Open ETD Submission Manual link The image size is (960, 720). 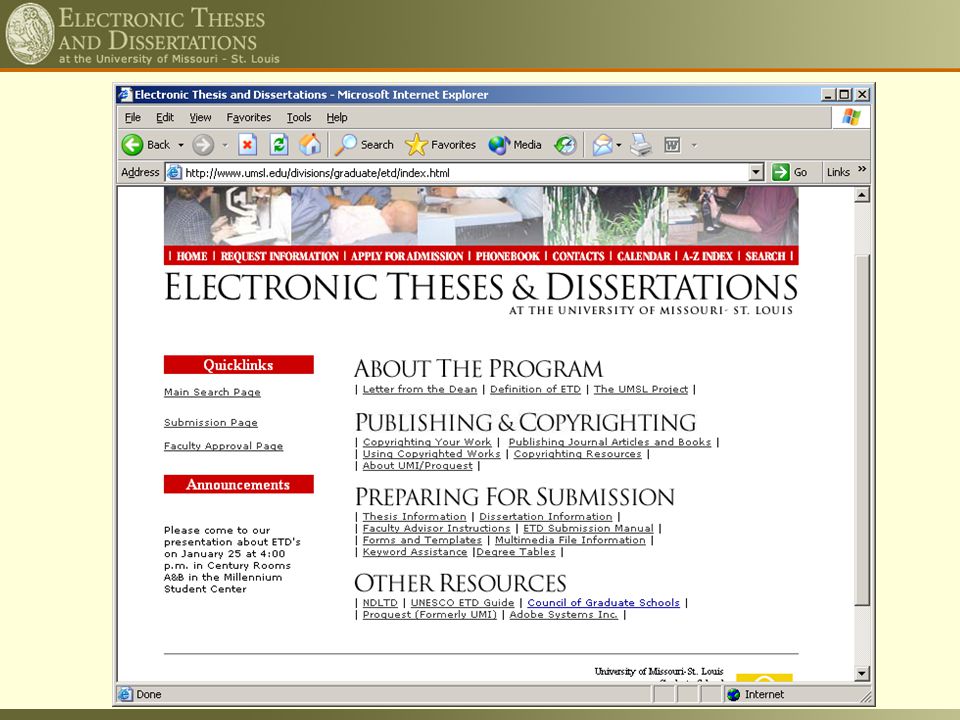pos(588,528)
